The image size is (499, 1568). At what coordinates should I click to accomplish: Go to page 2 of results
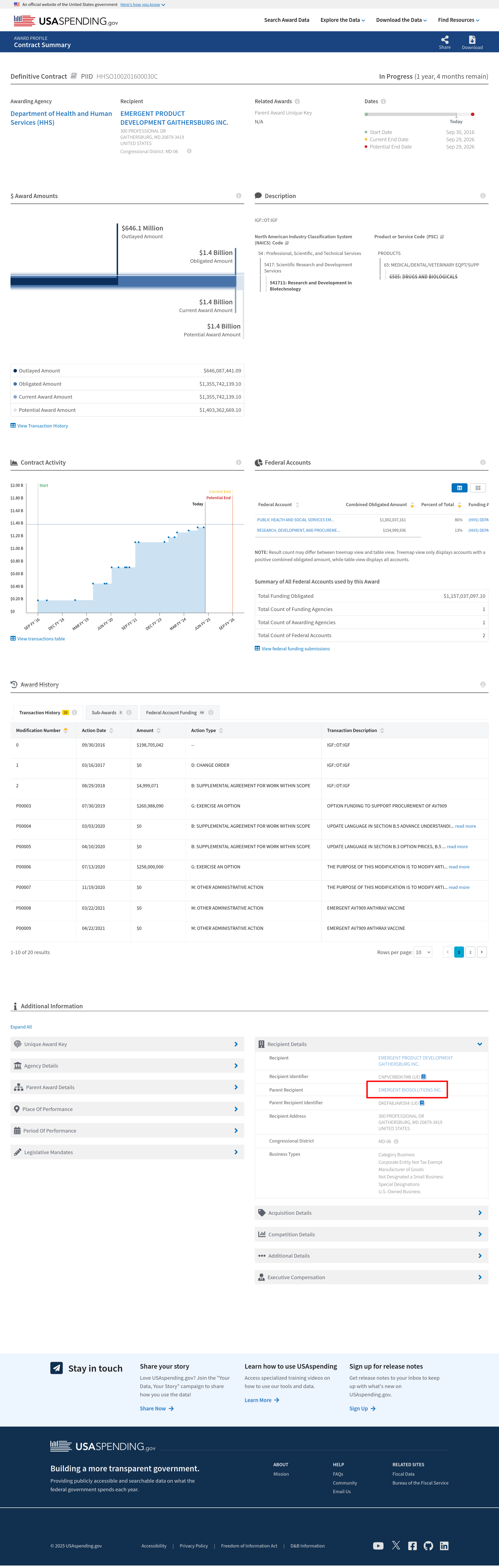(x=470, y=952)
